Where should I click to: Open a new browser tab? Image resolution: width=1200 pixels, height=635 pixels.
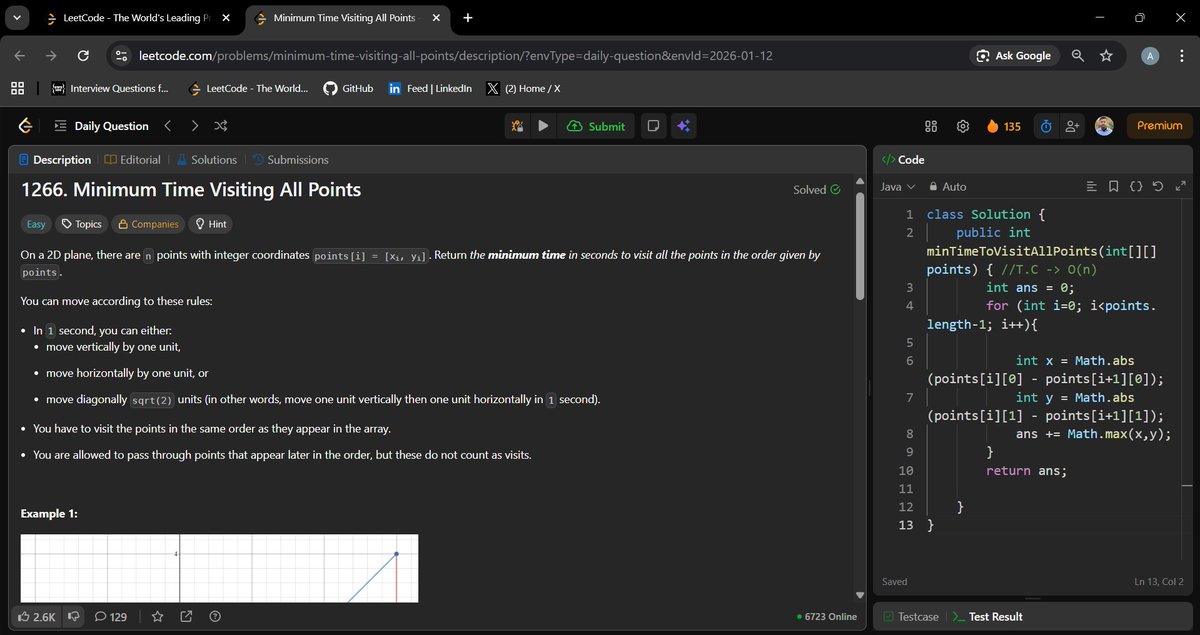coord(468,18)
